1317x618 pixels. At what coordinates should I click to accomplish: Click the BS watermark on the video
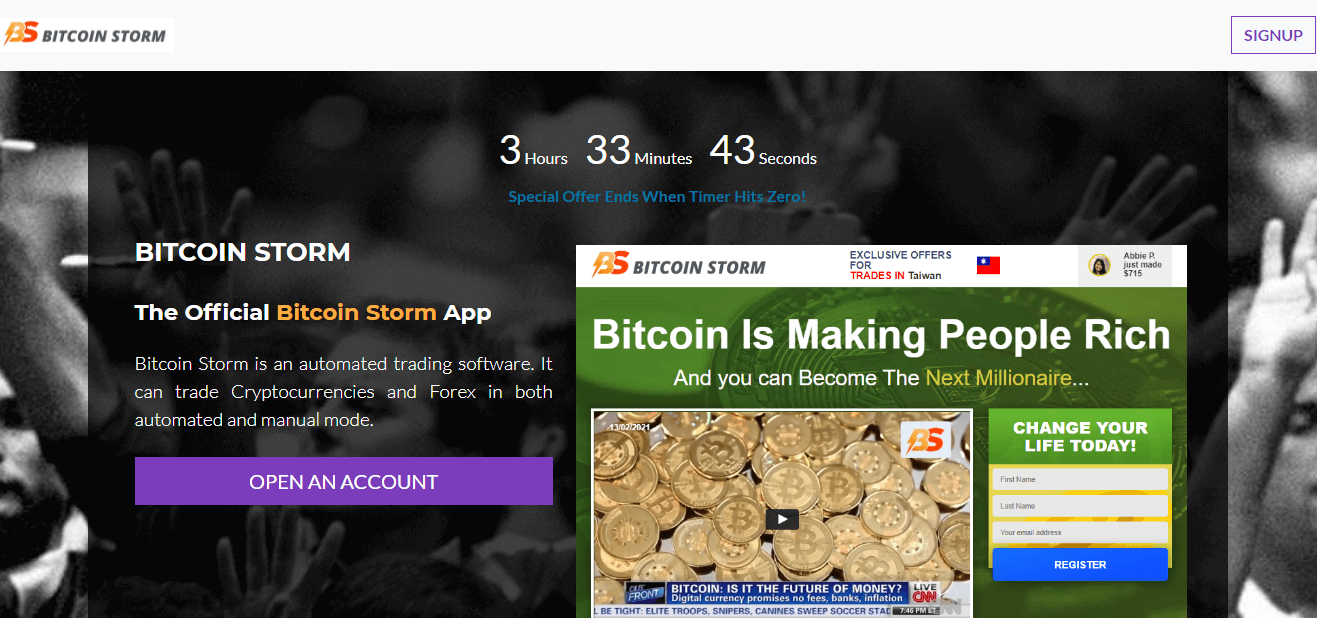click(x=925, y=440)
